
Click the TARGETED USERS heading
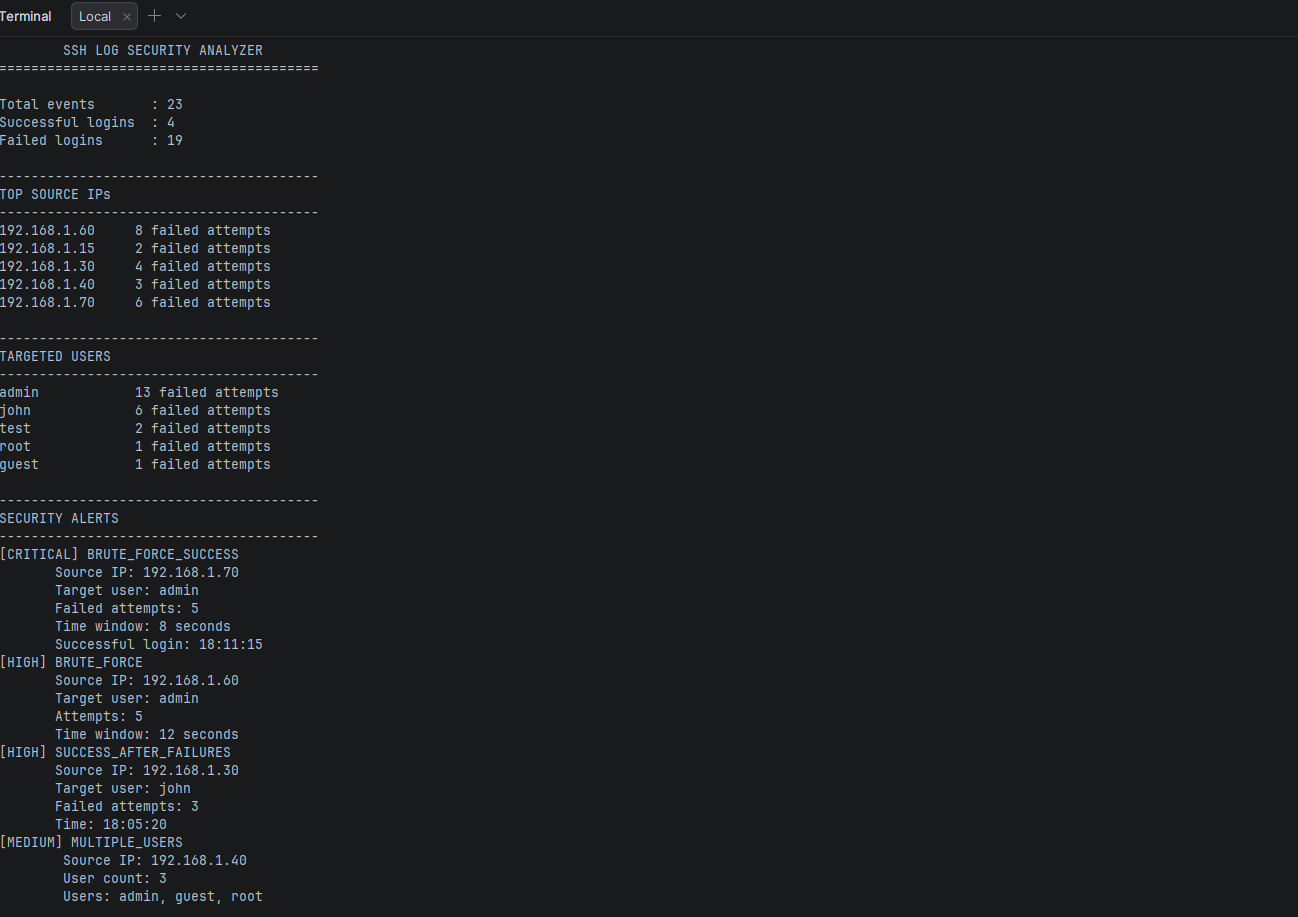coord(55,356)
